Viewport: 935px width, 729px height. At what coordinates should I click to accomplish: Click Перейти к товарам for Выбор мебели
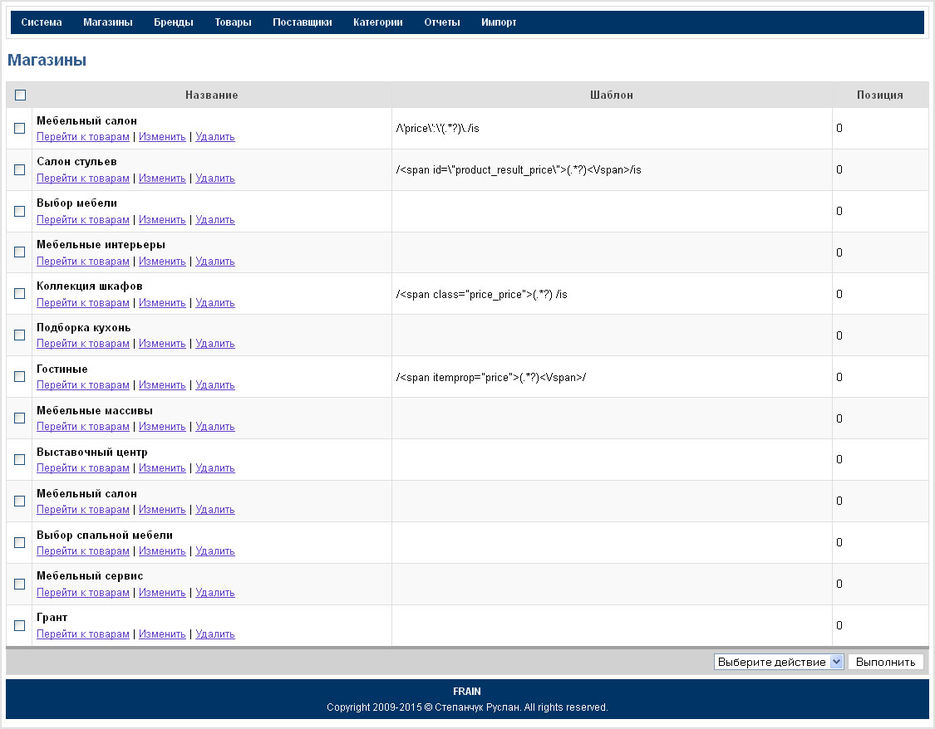click(x=83, y=220)
